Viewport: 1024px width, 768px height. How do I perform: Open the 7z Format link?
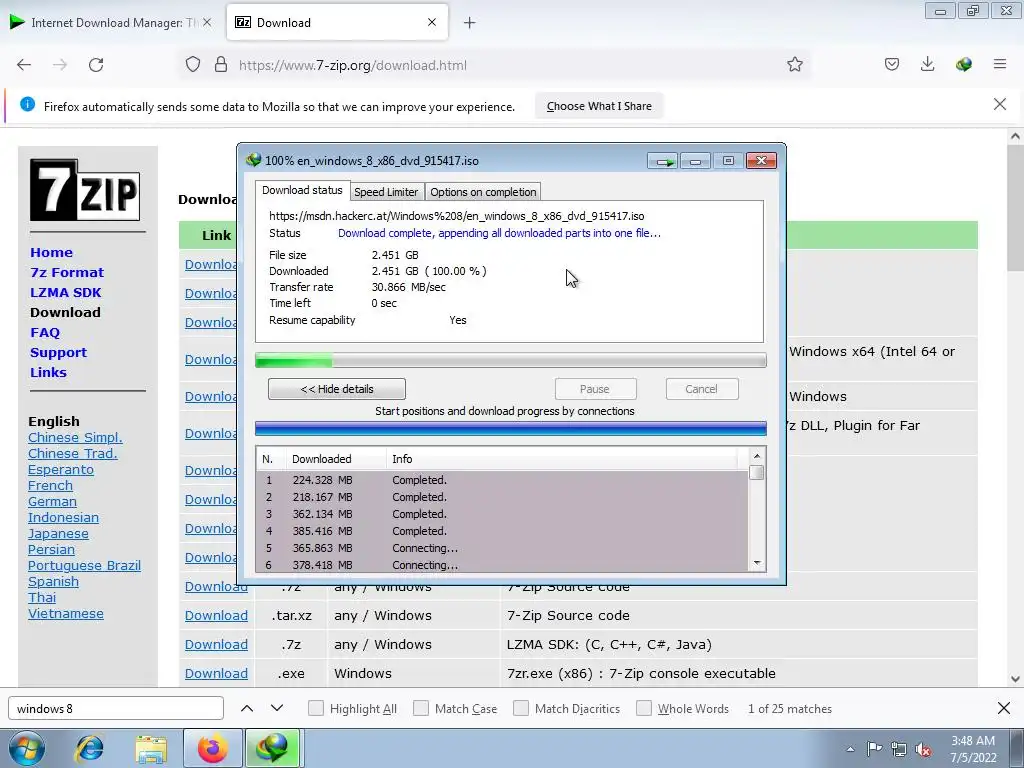[67, 272]
